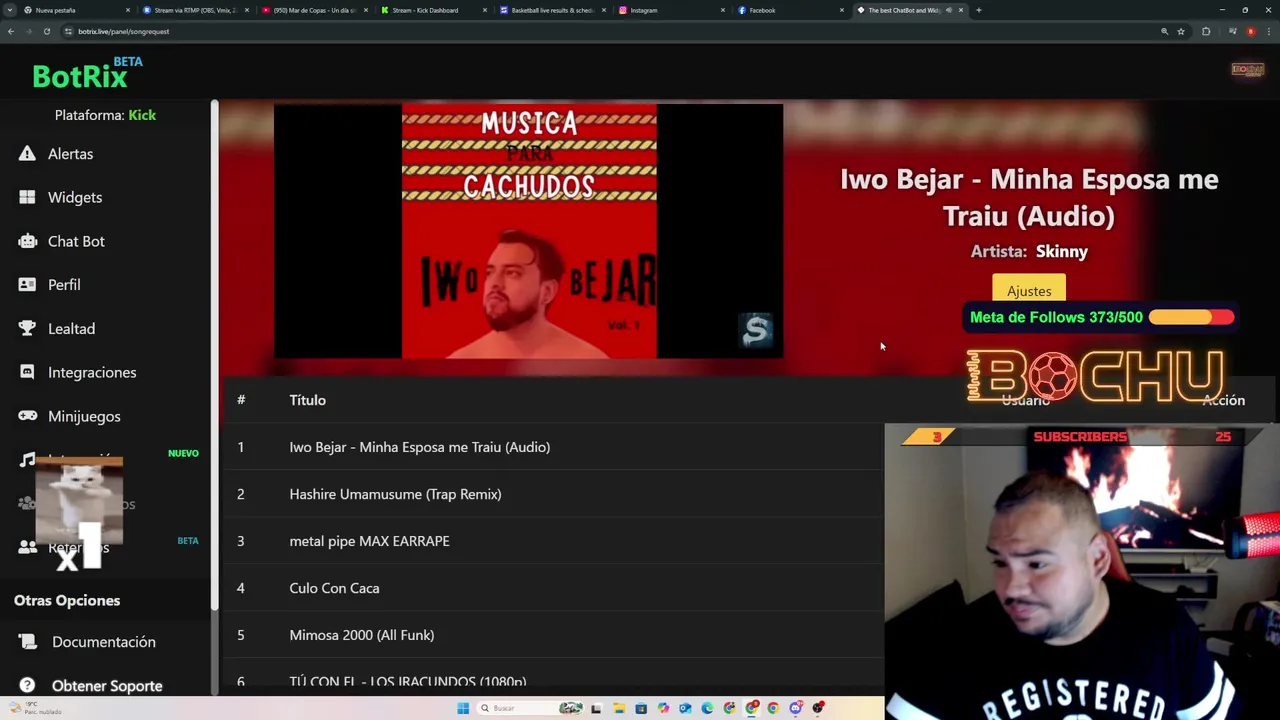
Task: Open Copilot from the taskbar
Action: (663, 708)
